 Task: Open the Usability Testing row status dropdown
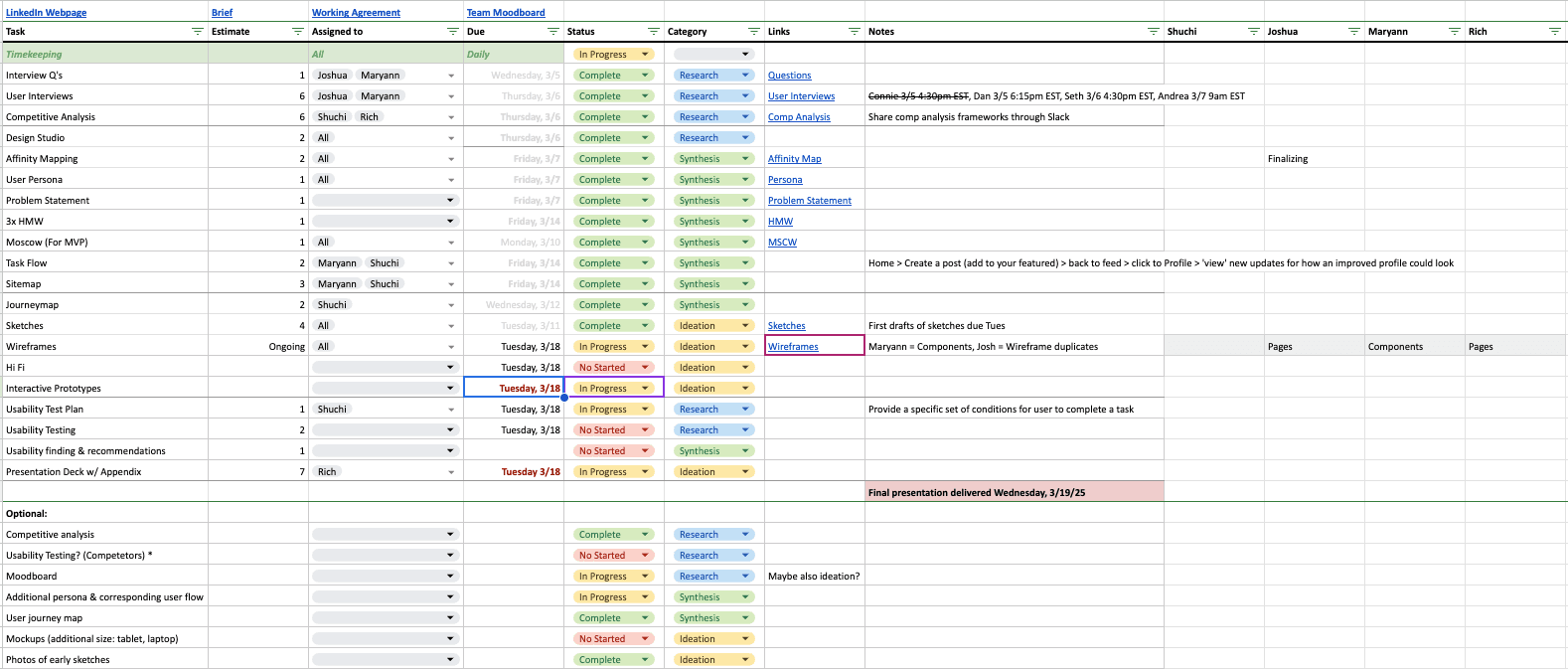point(614,430)
